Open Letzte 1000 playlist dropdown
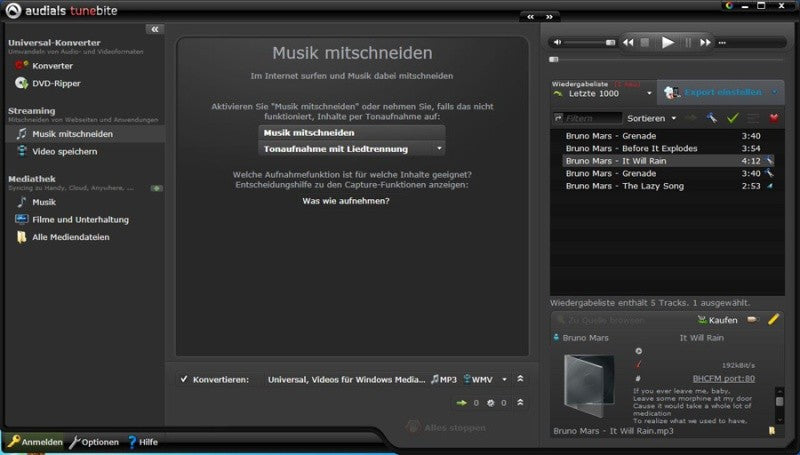800x455 pixels. pos(649,93)
